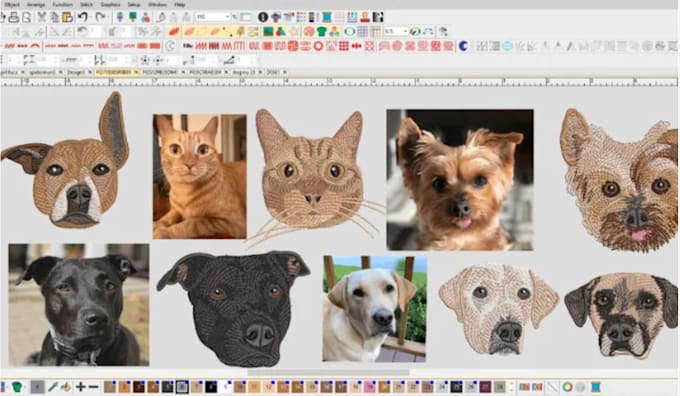Select the red grid fill pattern icon
This screenshot has width=680, height=396.
point(344,46)
